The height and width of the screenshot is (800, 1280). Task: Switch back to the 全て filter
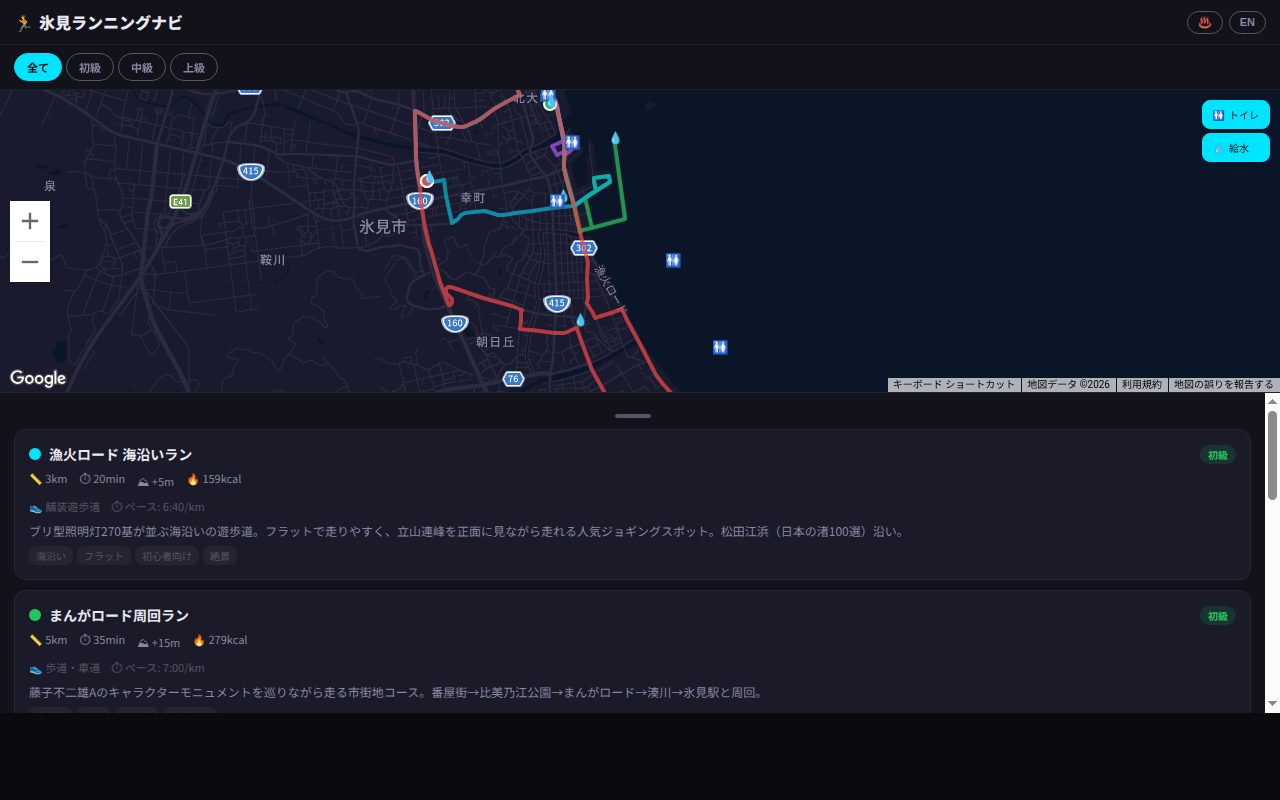point(37,67)
